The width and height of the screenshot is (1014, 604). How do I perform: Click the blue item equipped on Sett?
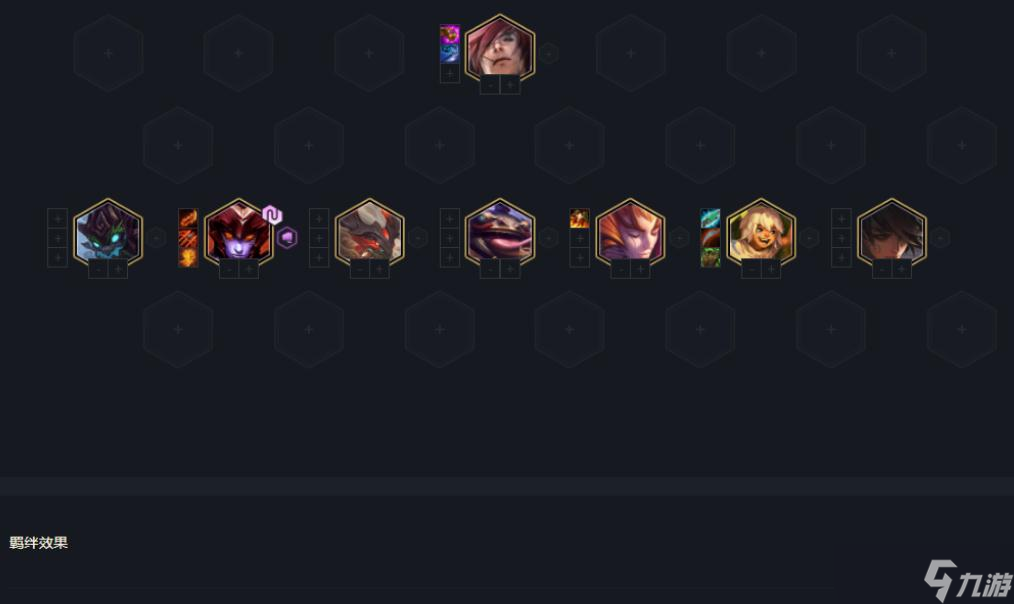450,54
